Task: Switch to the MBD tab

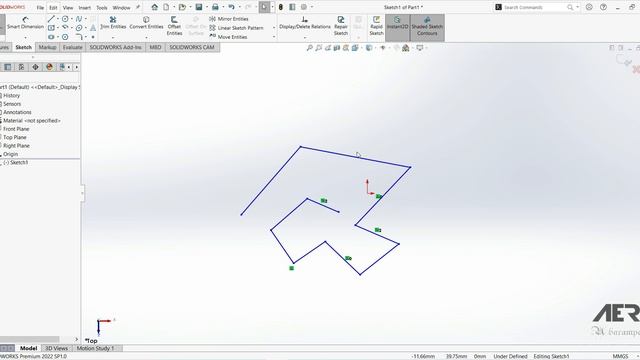Action: (x=155, y=47)
